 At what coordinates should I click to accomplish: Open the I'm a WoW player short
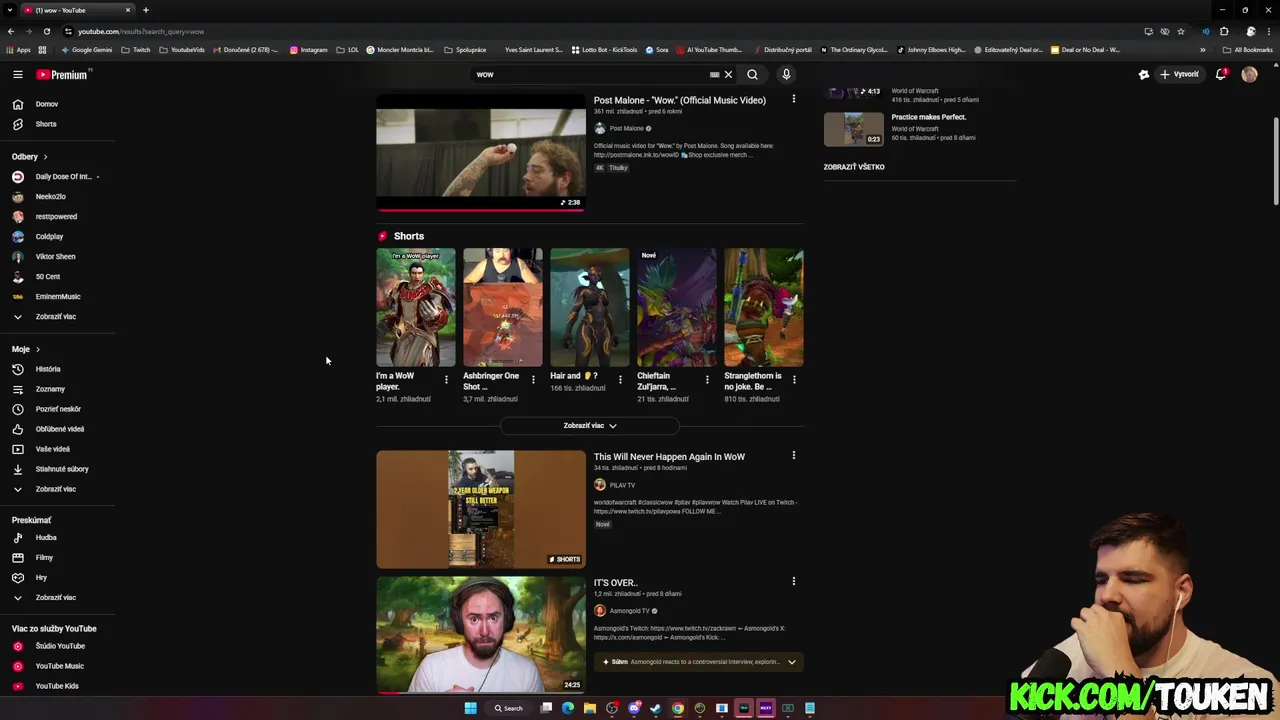(x=415, y=308)
